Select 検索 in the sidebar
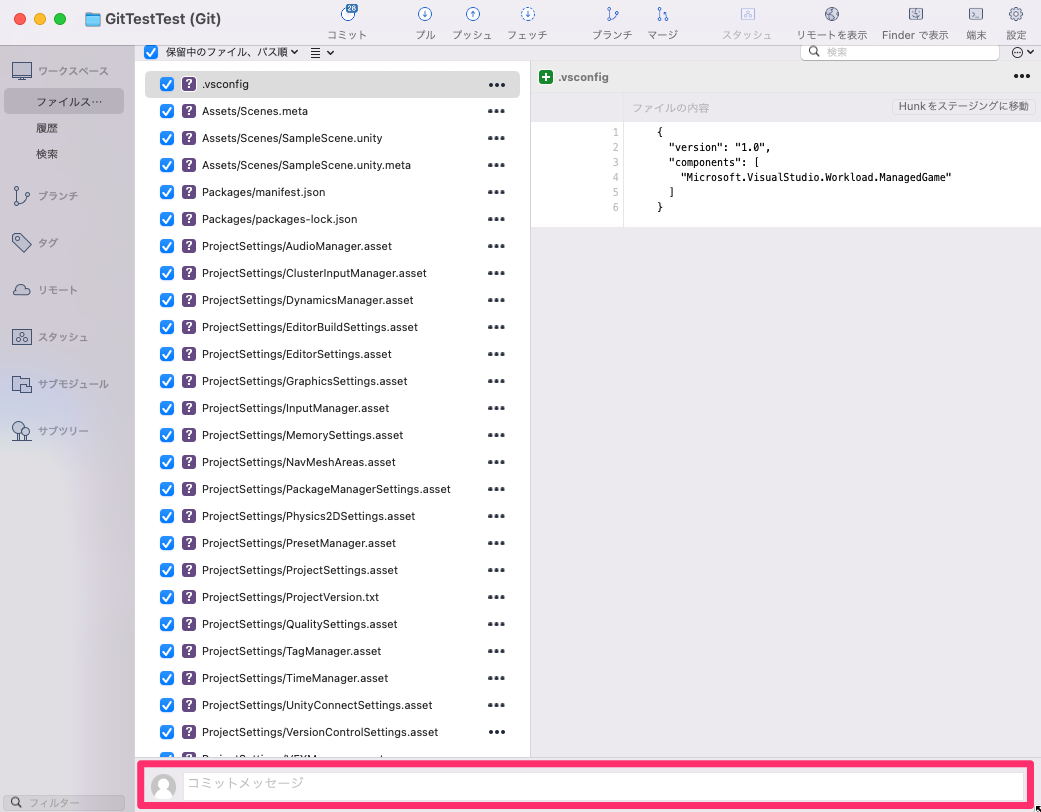This screenshot has width=1041, height=812. coord(47,154)
